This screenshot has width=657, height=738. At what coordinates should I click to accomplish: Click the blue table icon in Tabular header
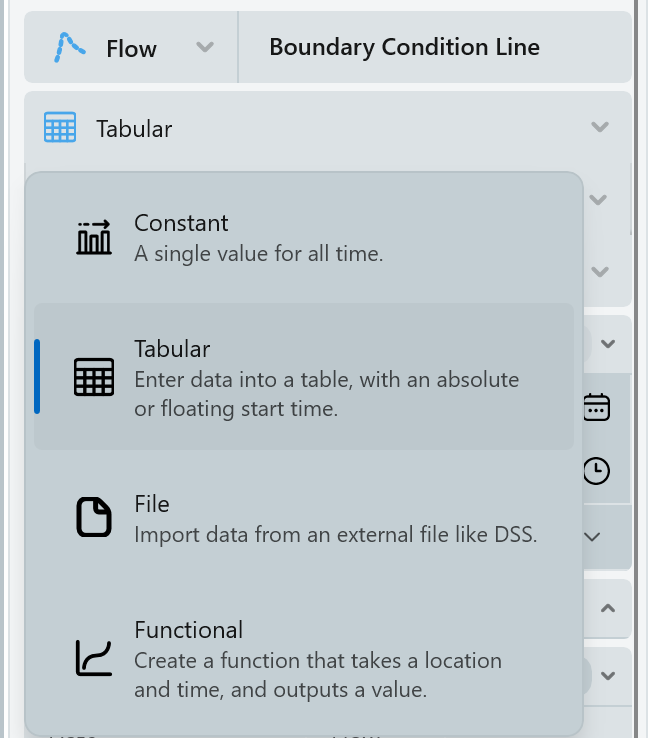(x=60, y=128)
